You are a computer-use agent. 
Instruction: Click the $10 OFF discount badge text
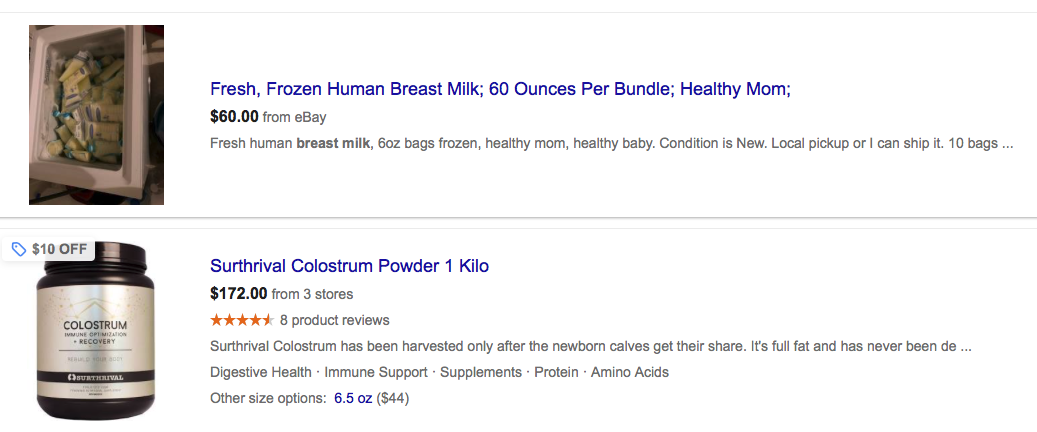point(60,249)
